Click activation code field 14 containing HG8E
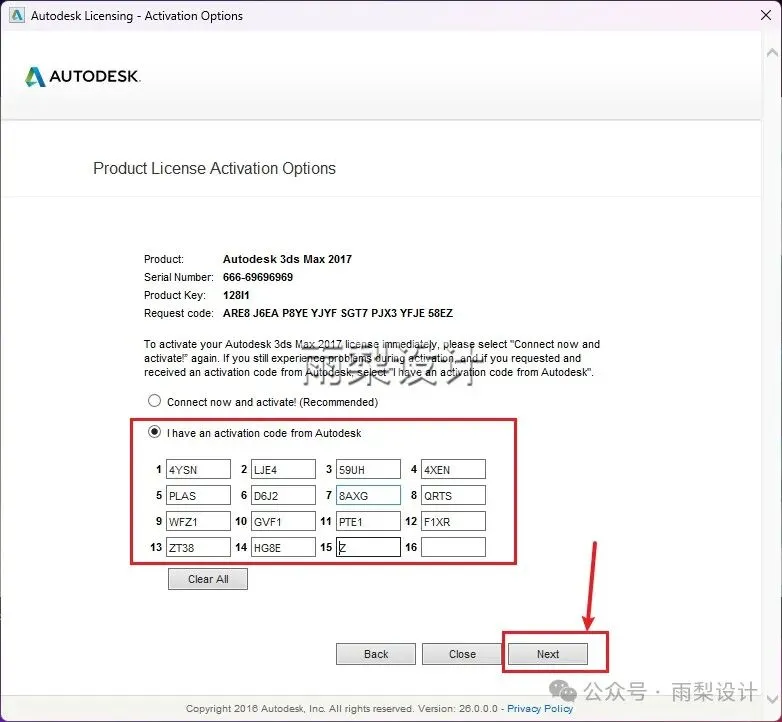This screenshot has height=722, width=782. [x=283, y=547]
